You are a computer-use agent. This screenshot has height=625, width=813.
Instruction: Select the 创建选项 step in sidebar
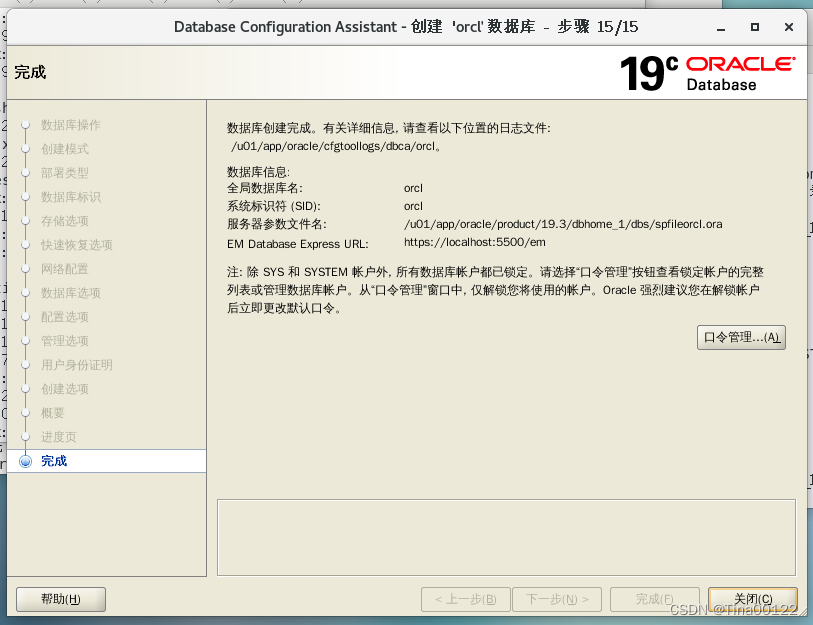pyautogui.click(x=65, y=388)
